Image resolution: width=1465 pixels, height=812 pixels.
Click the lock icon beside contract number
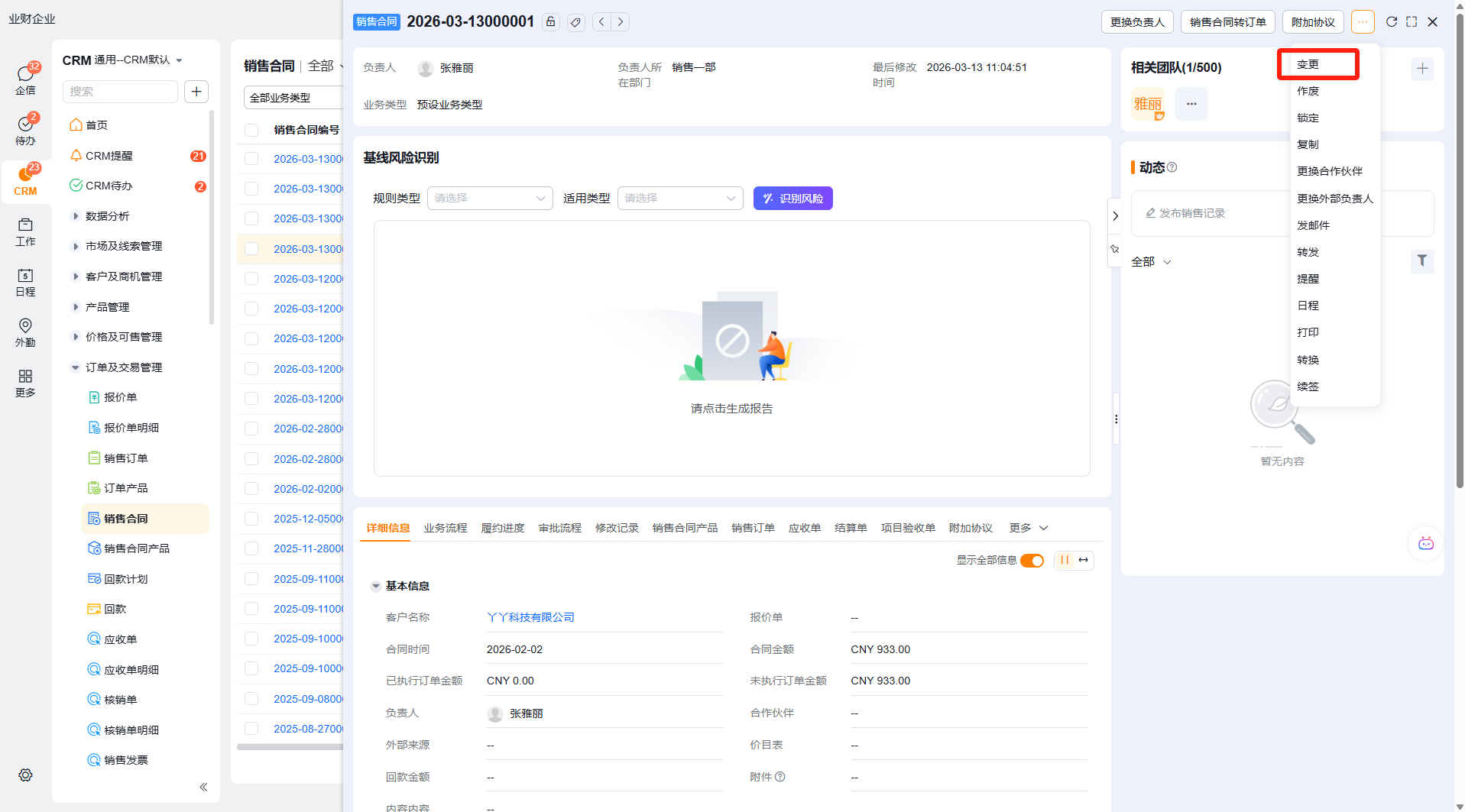point(551,22)
